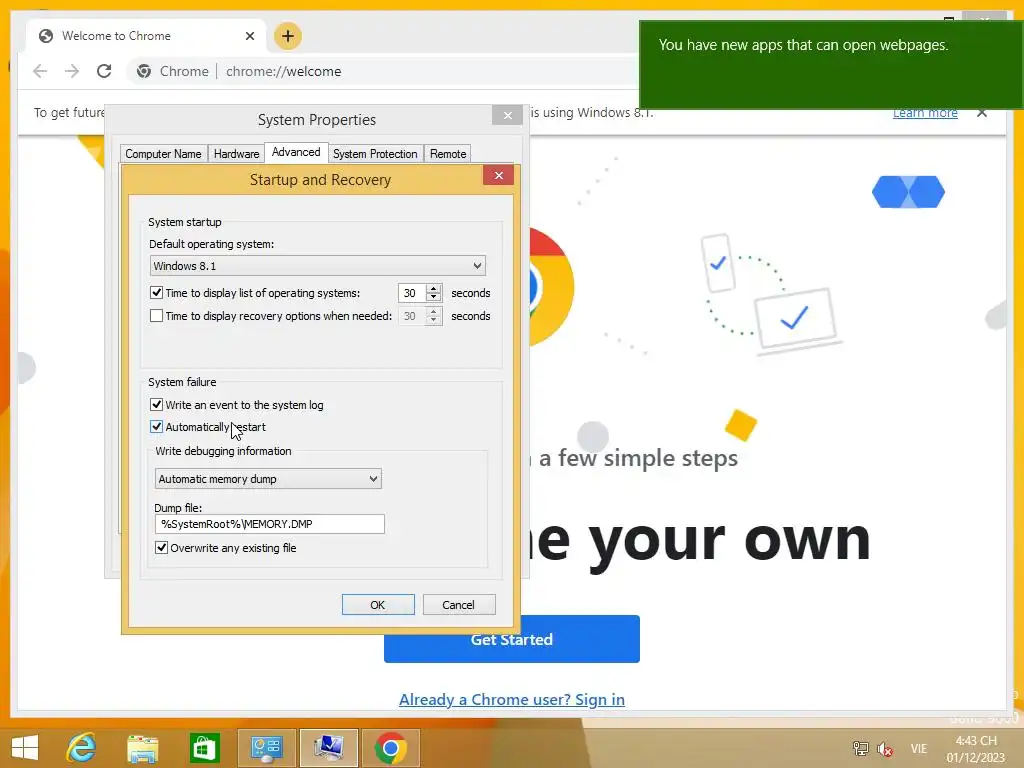1024x768 pixels.
Task: Click Already a Chrome user? Sign in
Action: (x=511, y=699)
